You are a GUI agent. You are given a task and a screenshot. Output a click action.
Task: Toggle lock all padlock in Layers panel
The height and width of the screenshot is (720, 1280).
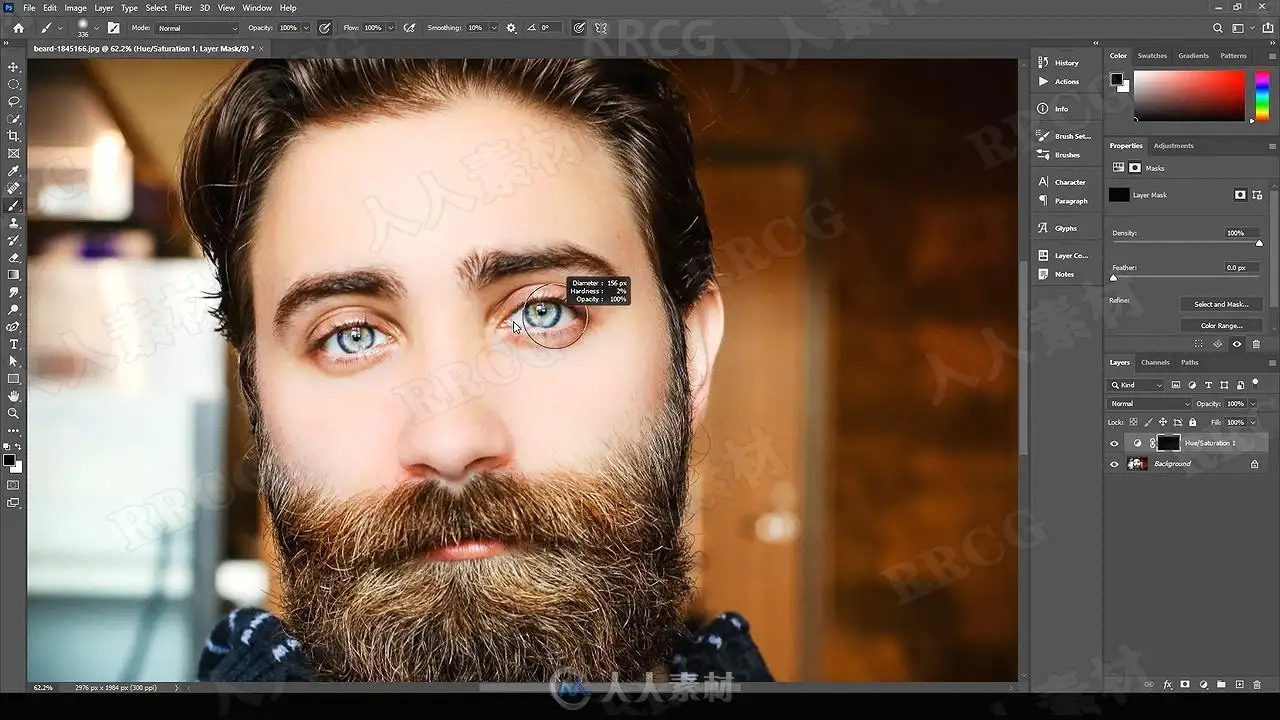1192,422
